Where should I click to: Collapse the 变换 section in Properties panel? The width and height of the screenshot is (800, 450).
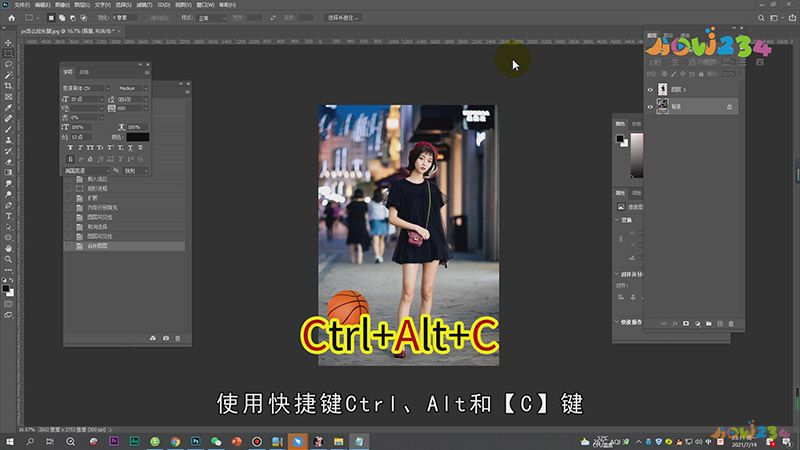(617, 220)
